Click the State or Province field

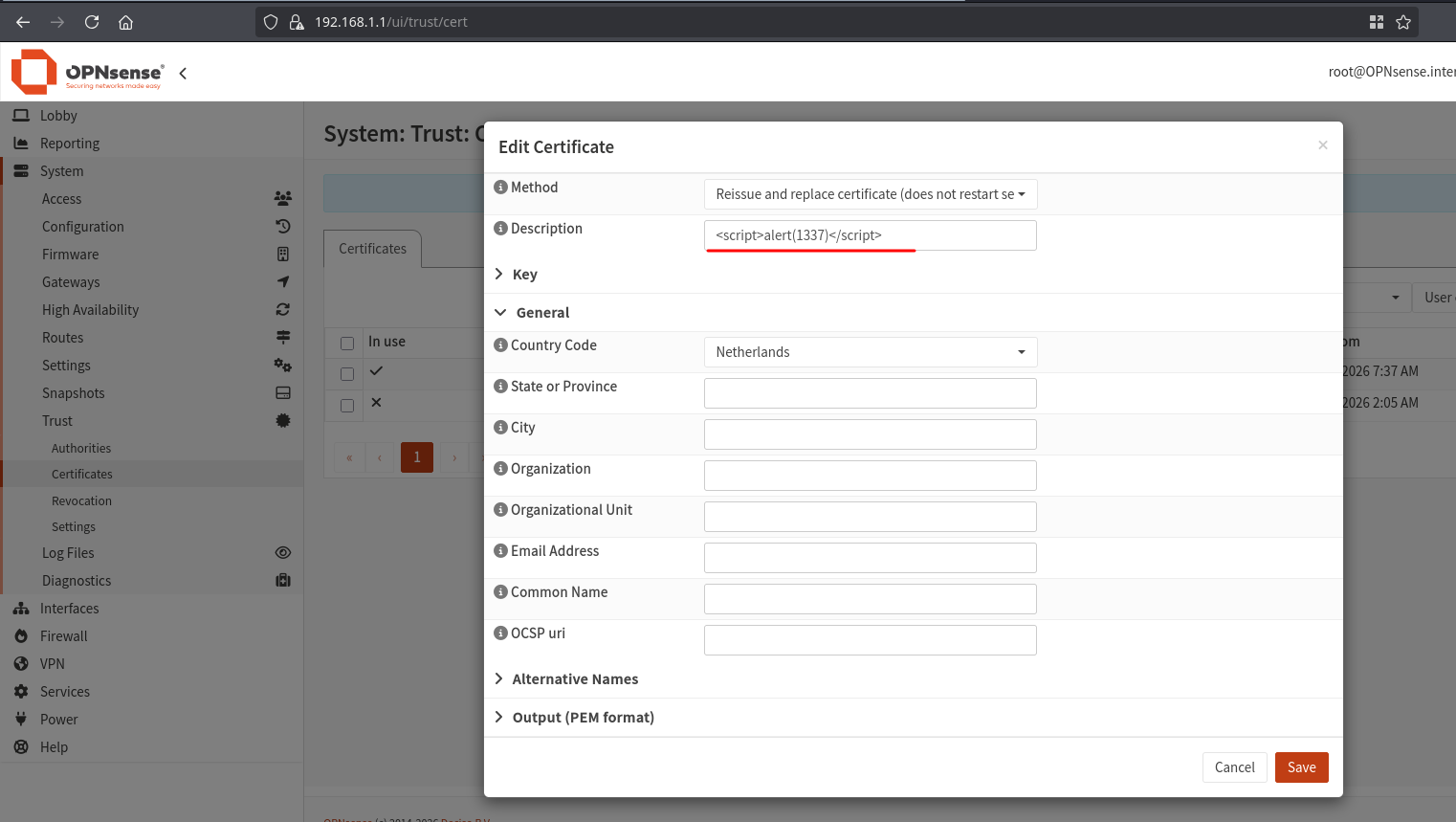click(871, 393)
